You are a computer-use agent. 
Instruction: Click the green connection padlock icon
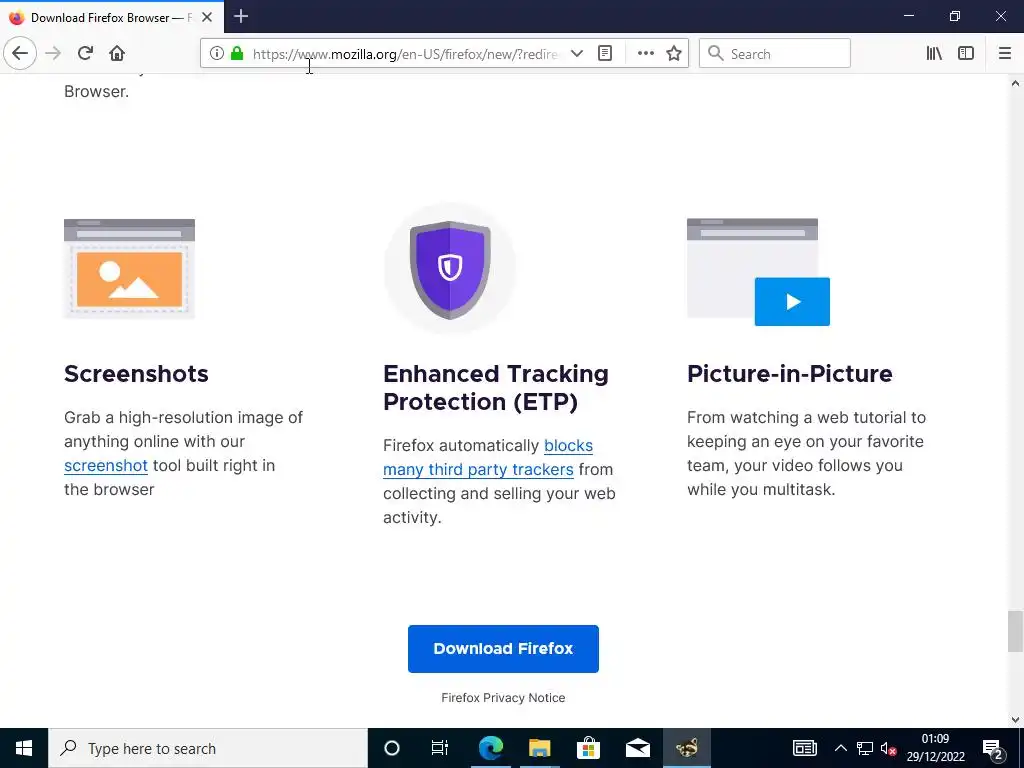pos(237,54)
